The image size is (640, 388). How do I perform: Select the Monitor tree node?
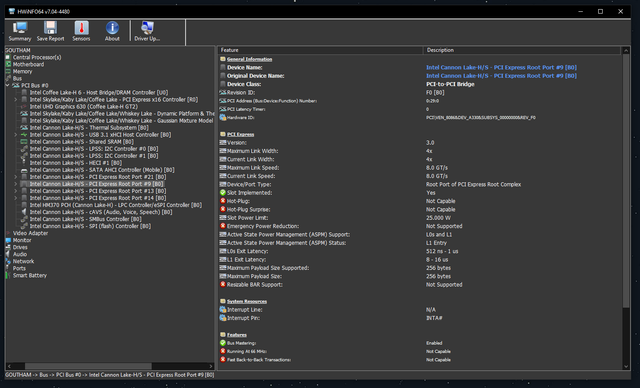coord(22,240)
